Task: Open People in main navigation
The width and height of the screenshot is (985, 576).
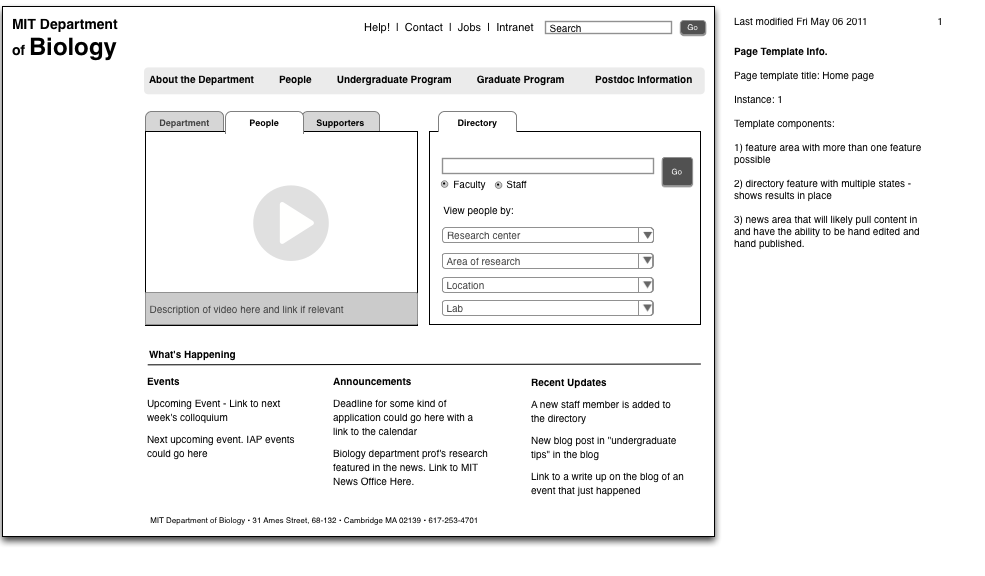Action: click(295, 79)
